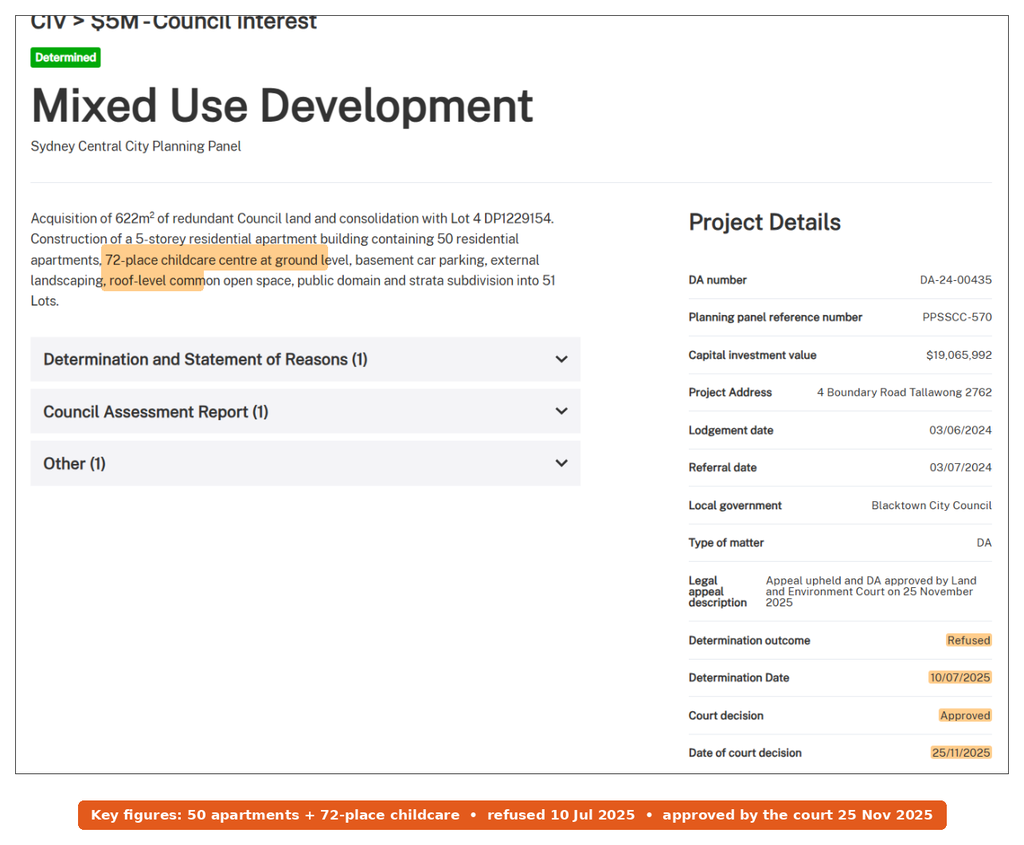Click project address 4 Boundary Road Tallawong
1024x845 pixels.
tap(904, 392)
